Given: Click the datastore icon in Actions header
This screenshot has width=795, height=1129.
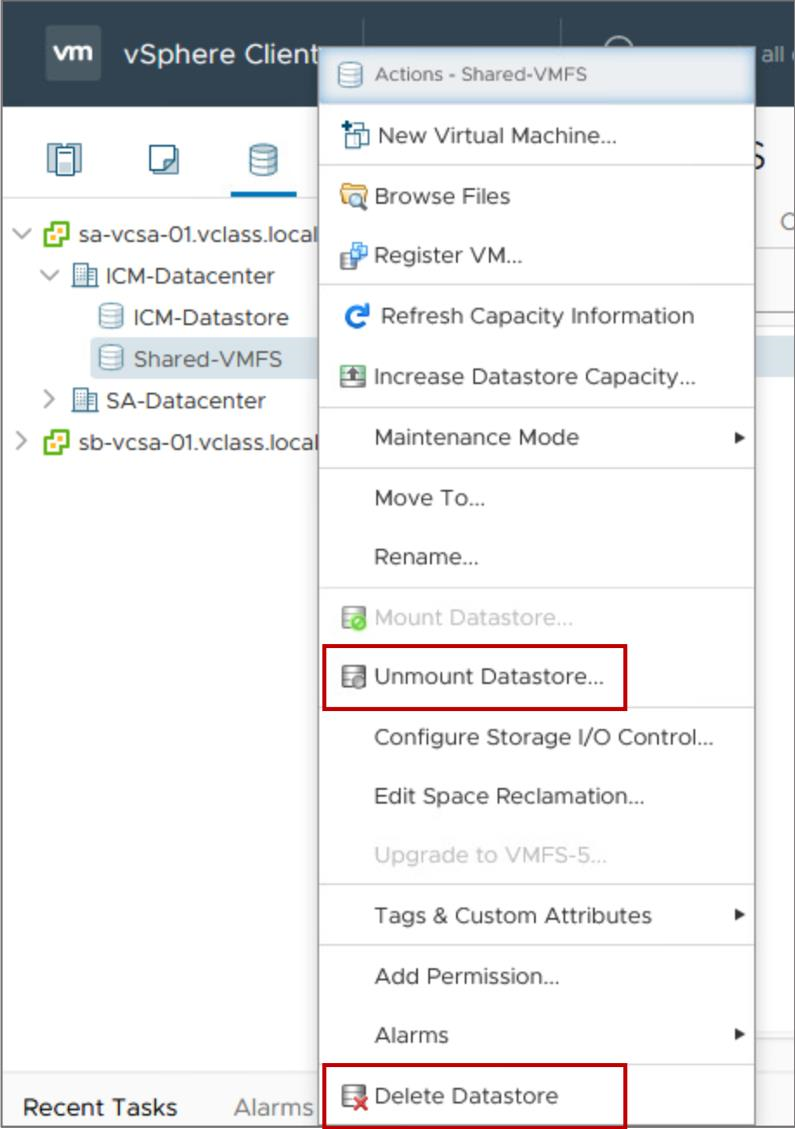Looking at the screenshot, I should coord(350,74).
